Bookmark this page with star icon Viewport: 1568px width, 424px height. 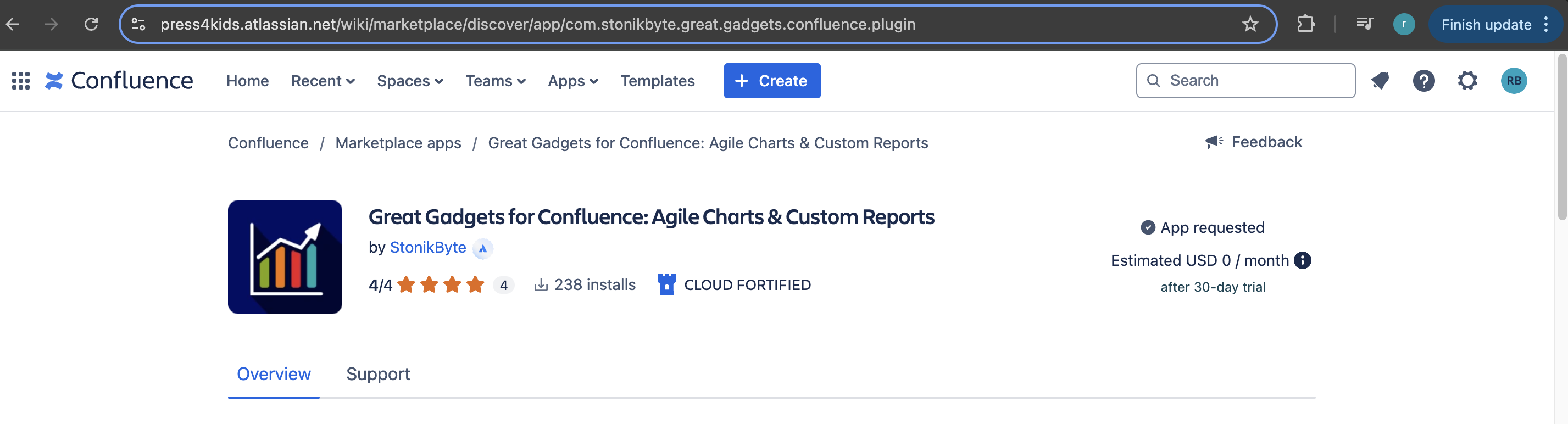coord(1250,24)
